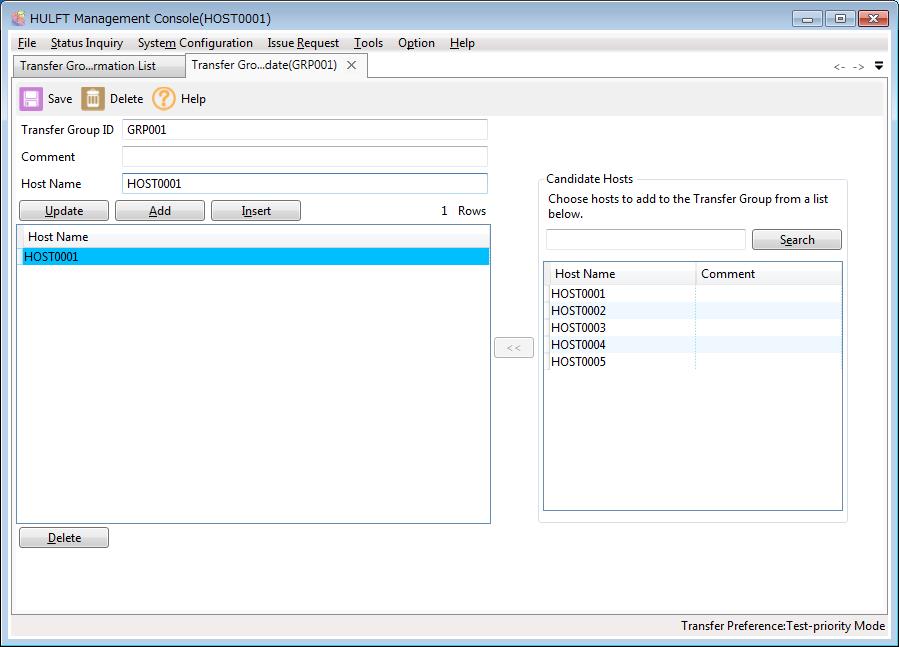899x647 pixels.
Task: Click the << move hosts button
Action: pyautogui.click(x=514, y=348)
